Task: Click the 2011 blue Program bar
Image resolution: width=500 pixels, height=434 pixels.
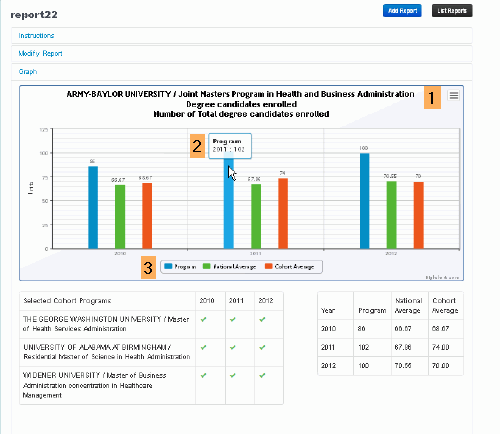Action: (x=229, y=201)
